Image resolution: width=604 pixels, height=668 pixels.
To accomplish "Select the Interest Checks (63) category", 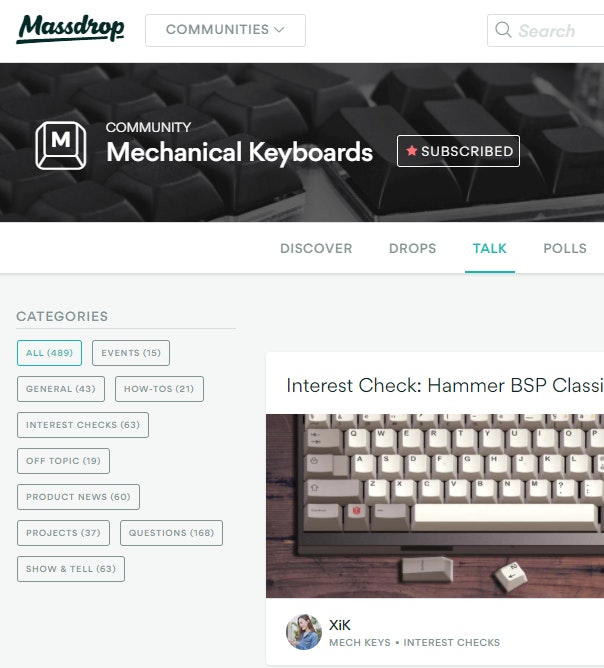I will (x=83, y=425).
